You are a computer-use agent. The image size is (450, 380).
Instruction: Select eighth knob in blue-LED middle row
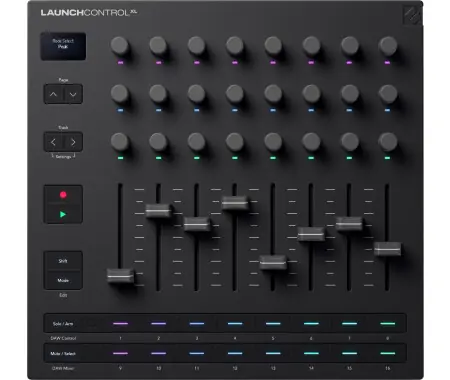pos(388,94)
